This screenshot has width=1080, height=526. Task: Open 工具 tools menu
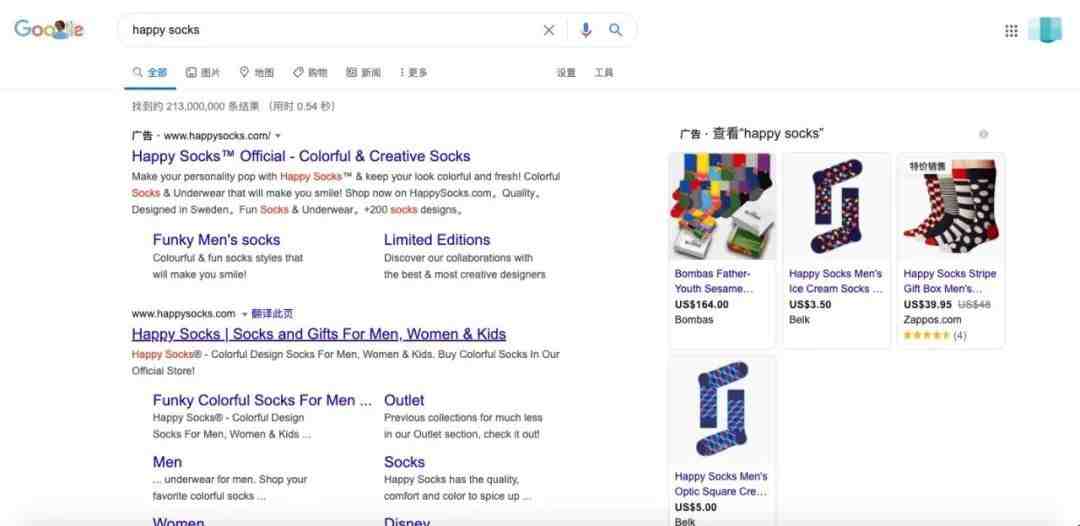click(604, 72)
